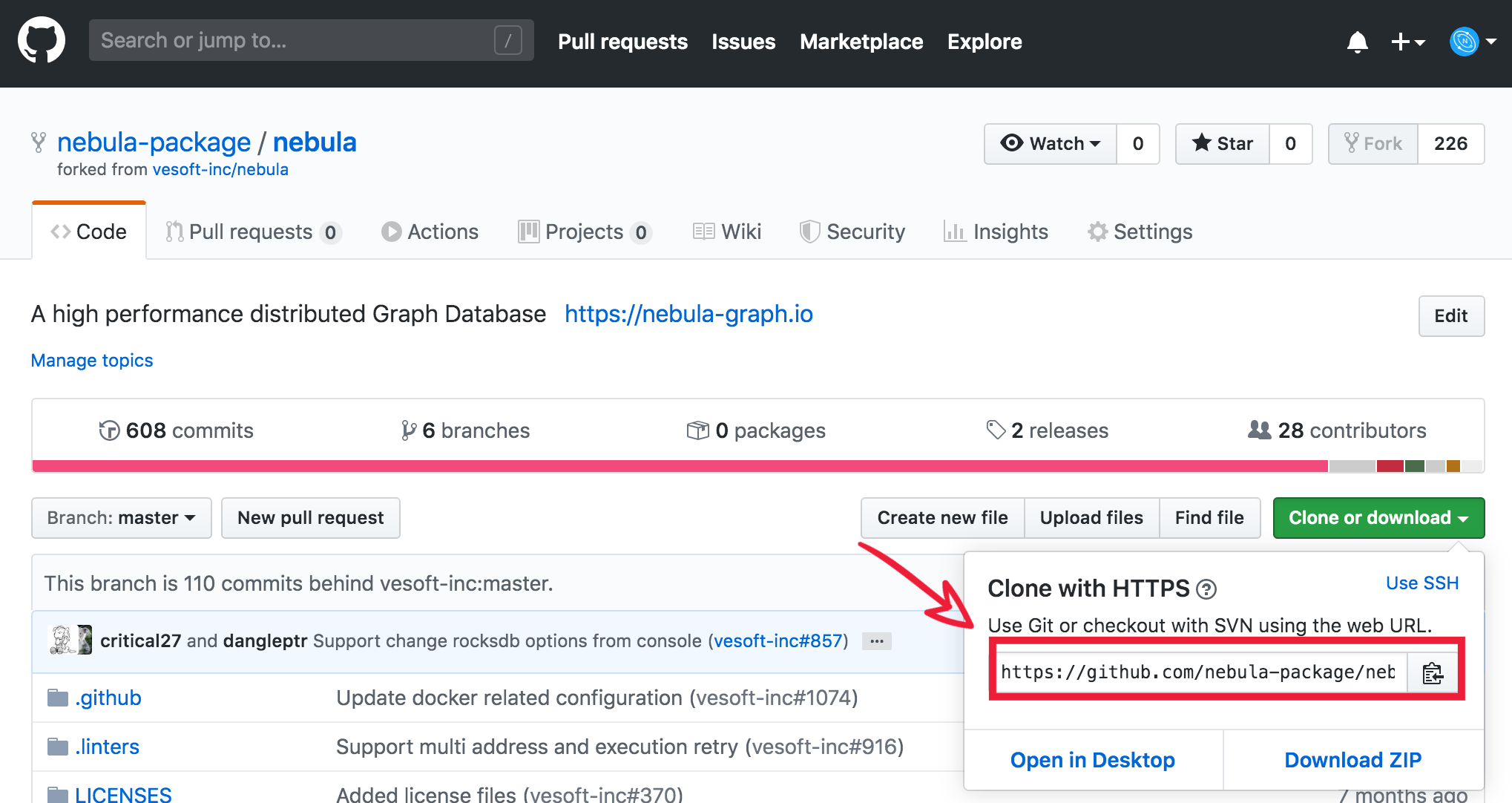Expand commit message ellipsis button
This screenshot has height=803, width=1512.
(876, 641)
